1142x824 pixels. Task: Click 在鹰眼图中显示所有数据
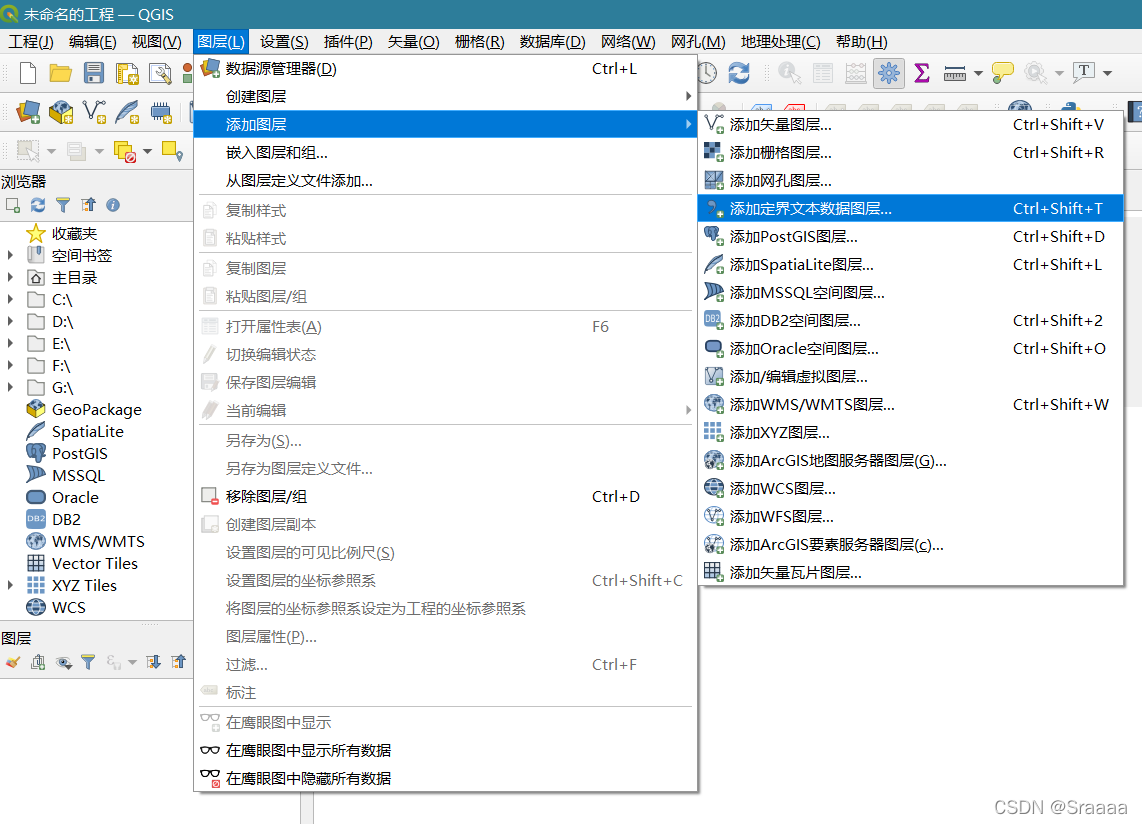tap(446, 750)
